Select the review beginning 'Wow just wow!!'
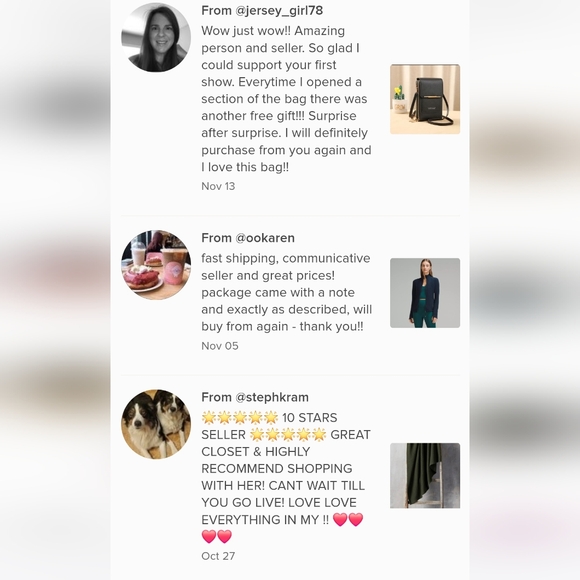580x580 pixels. click(286, 99)
